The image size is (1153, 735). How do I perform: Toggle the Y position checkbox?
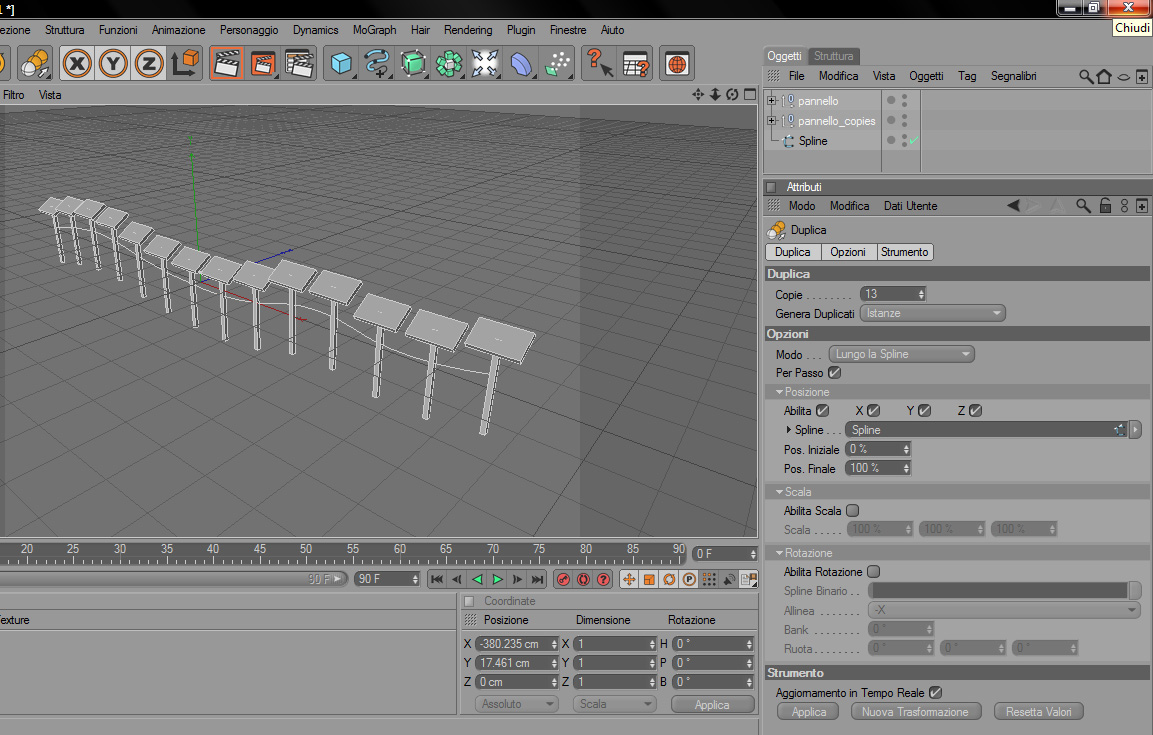[x=924, y=411]
